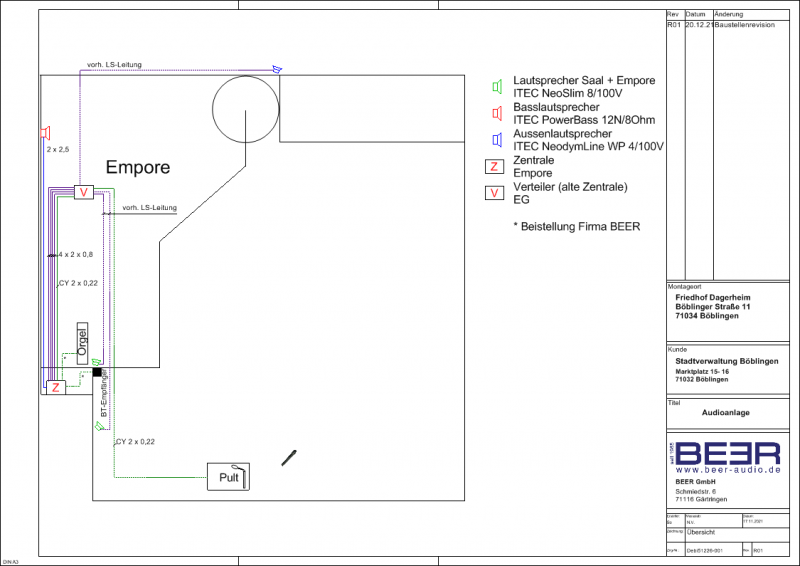
Task: Click the Empore room label
Action: click(138, 168)
